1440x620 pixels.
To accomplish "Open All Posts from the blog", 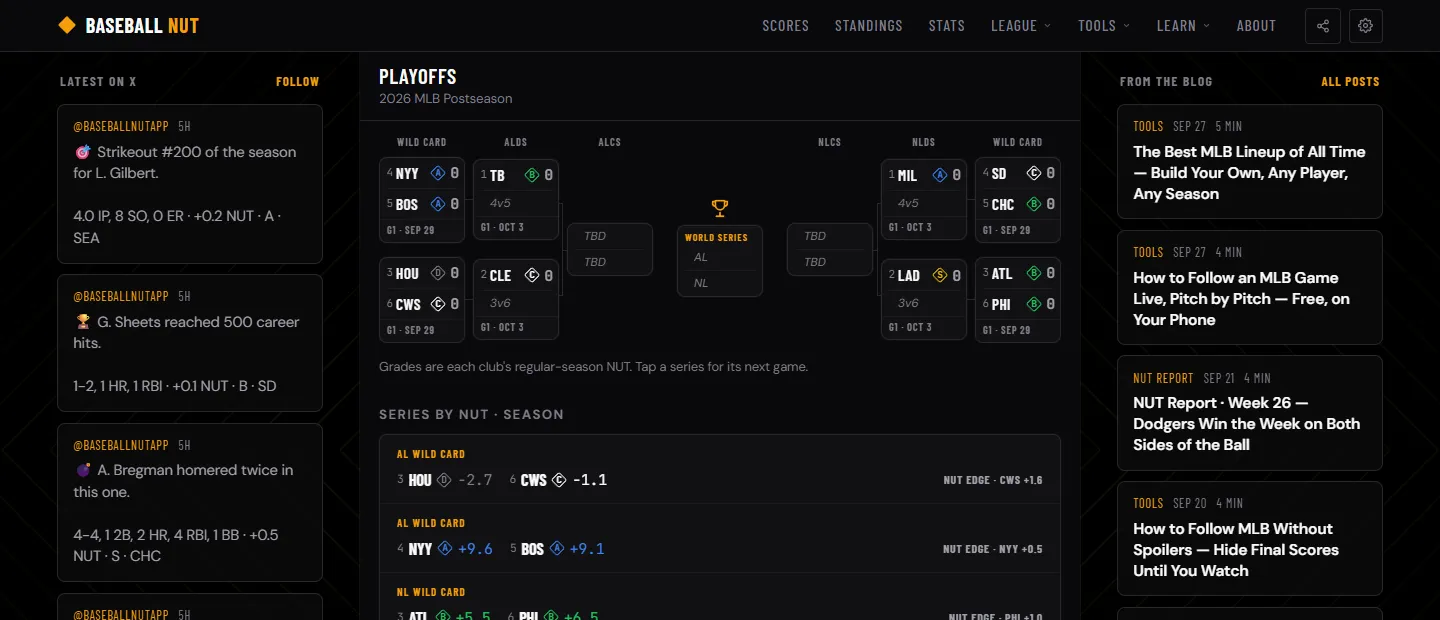I will click(1350, 82).
